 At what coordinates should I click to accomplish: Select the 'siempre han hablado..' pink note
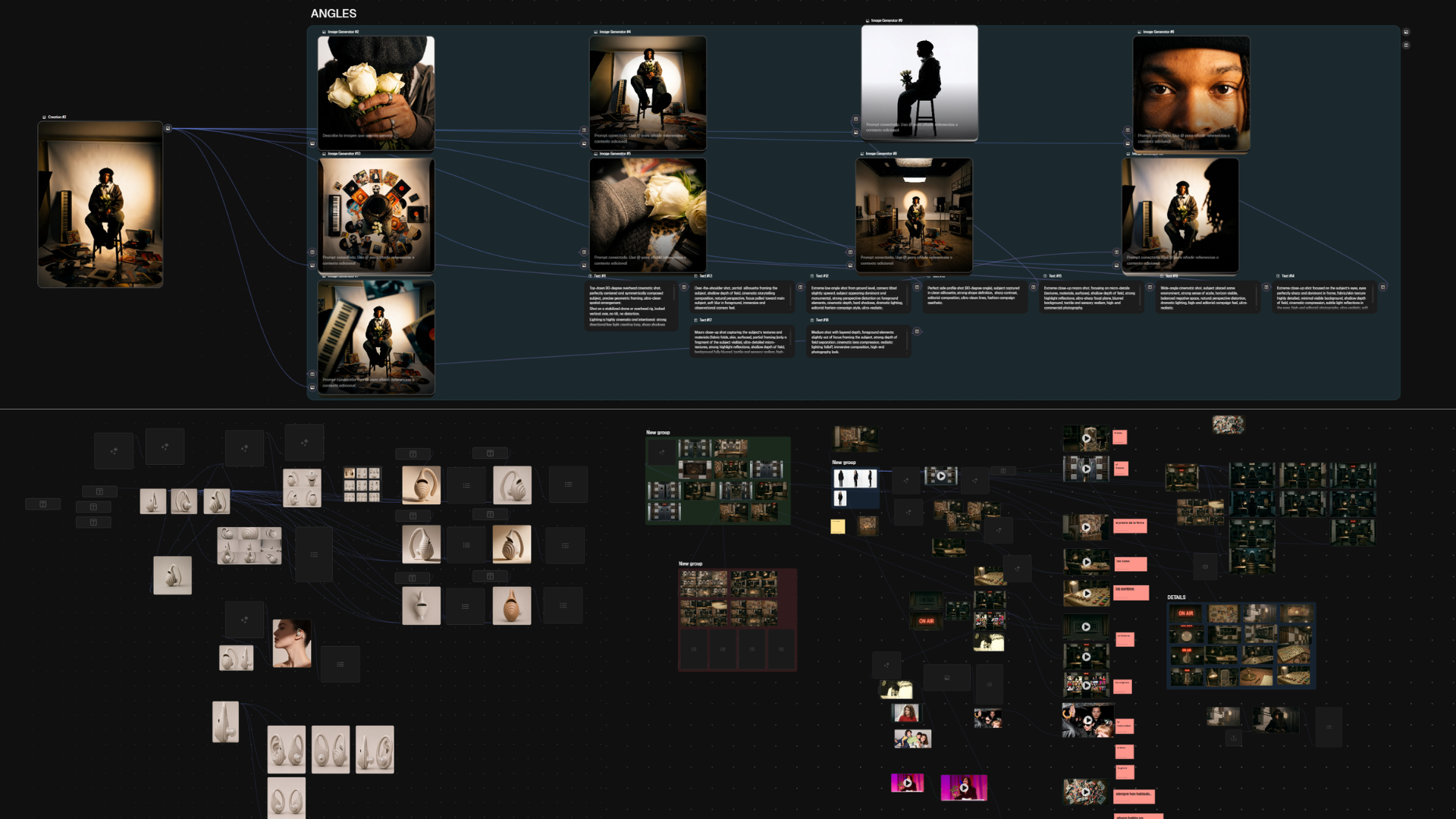[x=1134, y=796]
